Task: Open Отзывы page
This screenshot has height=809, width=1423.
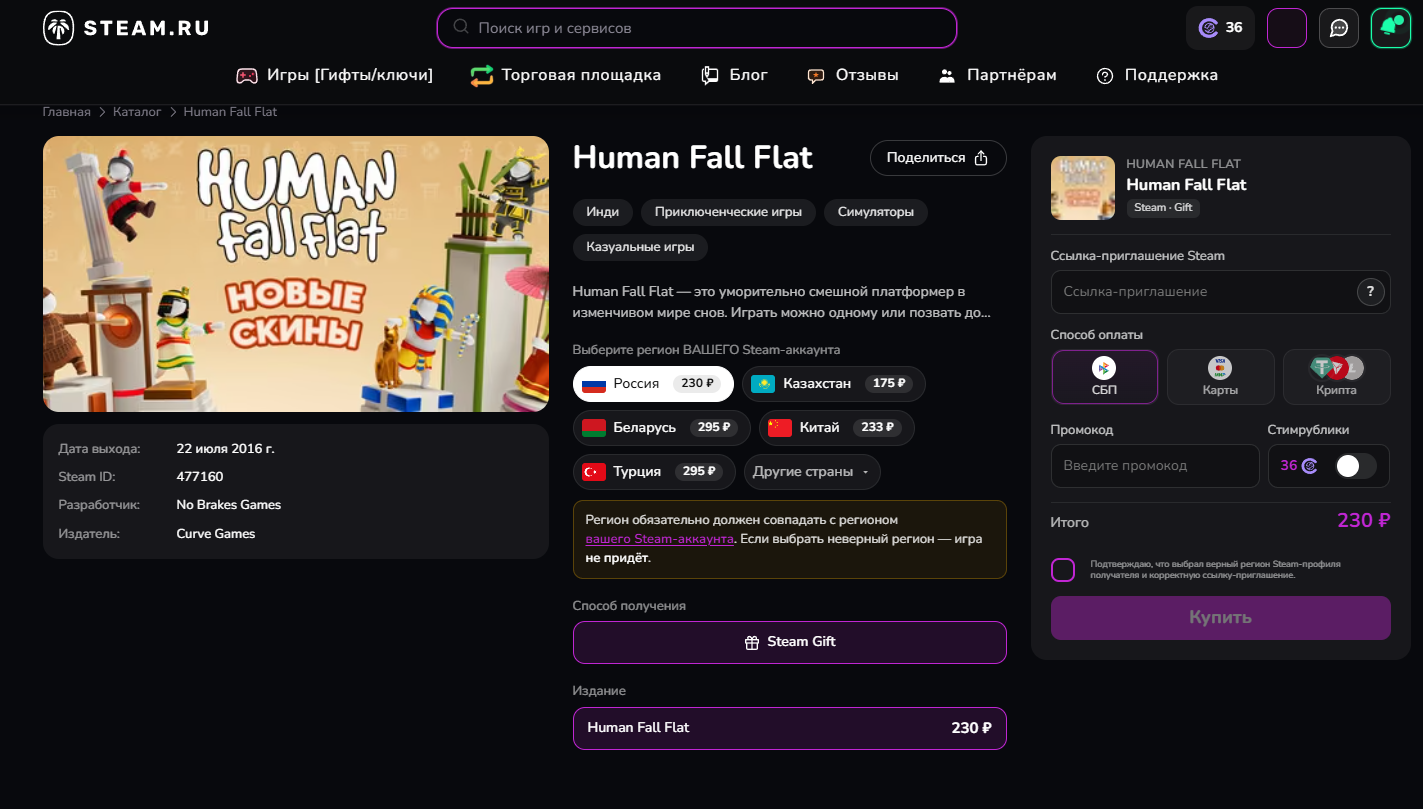Action: (853, 75)
